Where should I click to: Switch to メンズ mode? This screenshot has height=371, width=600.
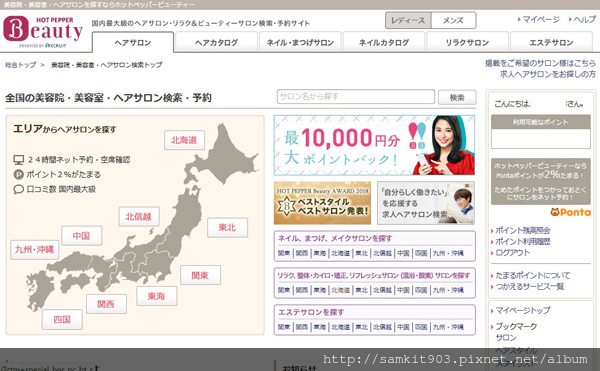coord(453,20)
